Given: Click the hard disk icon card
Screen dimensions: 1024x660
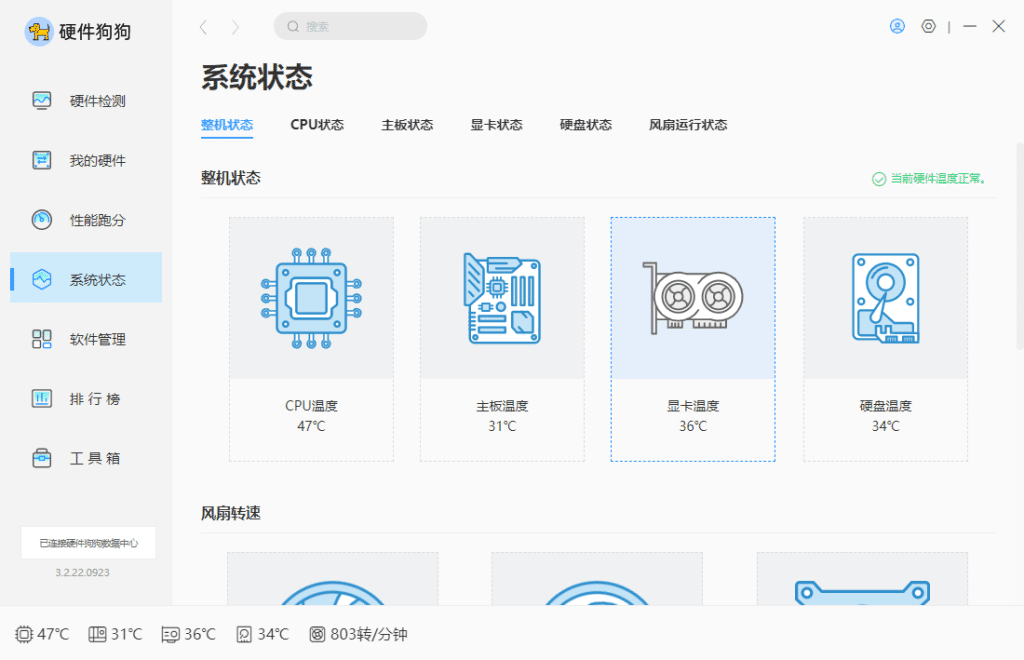Looking at the screenshot, I should point(886,298).
